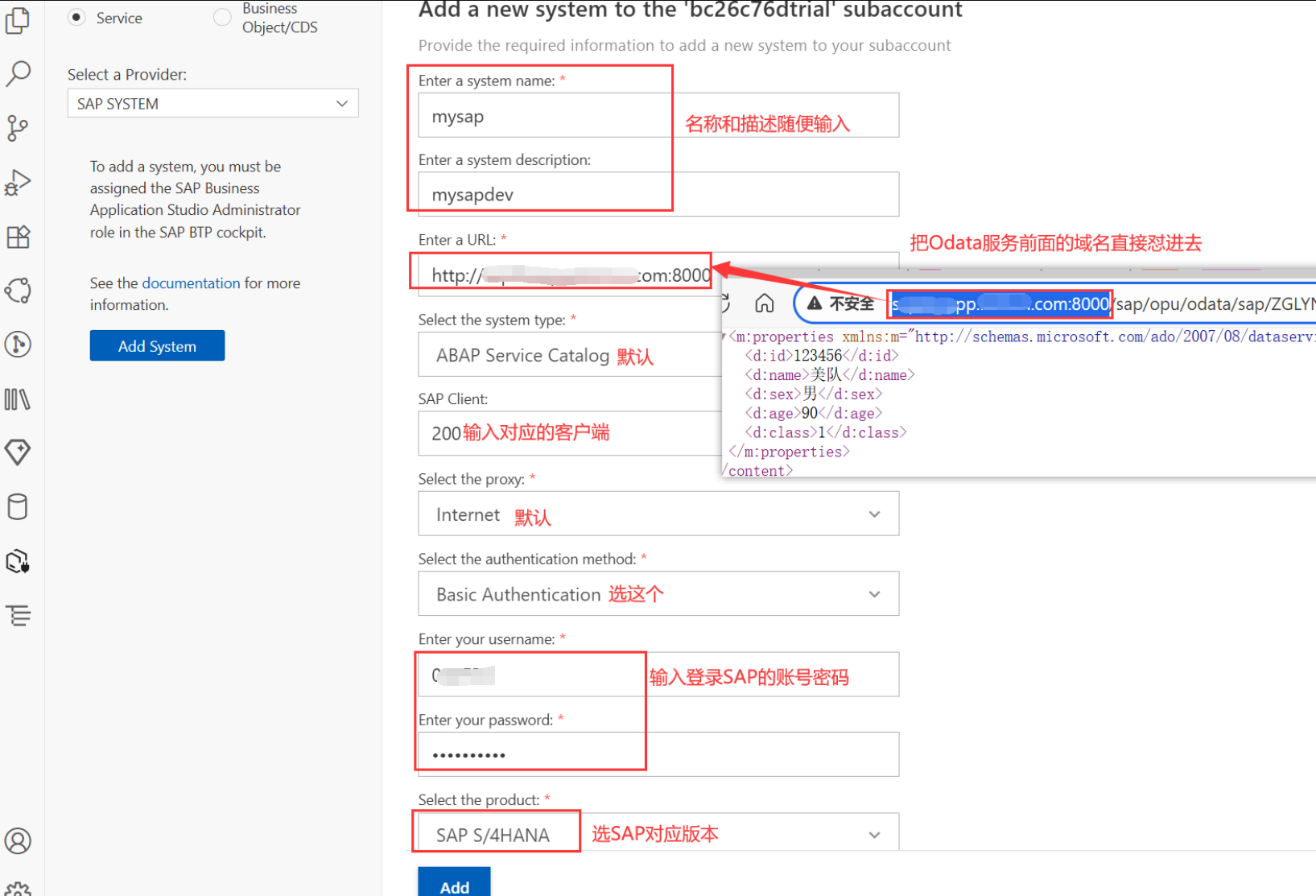Click the system name field containing mysap
This screenshot has width=1316, height=896.
(658, 115)
